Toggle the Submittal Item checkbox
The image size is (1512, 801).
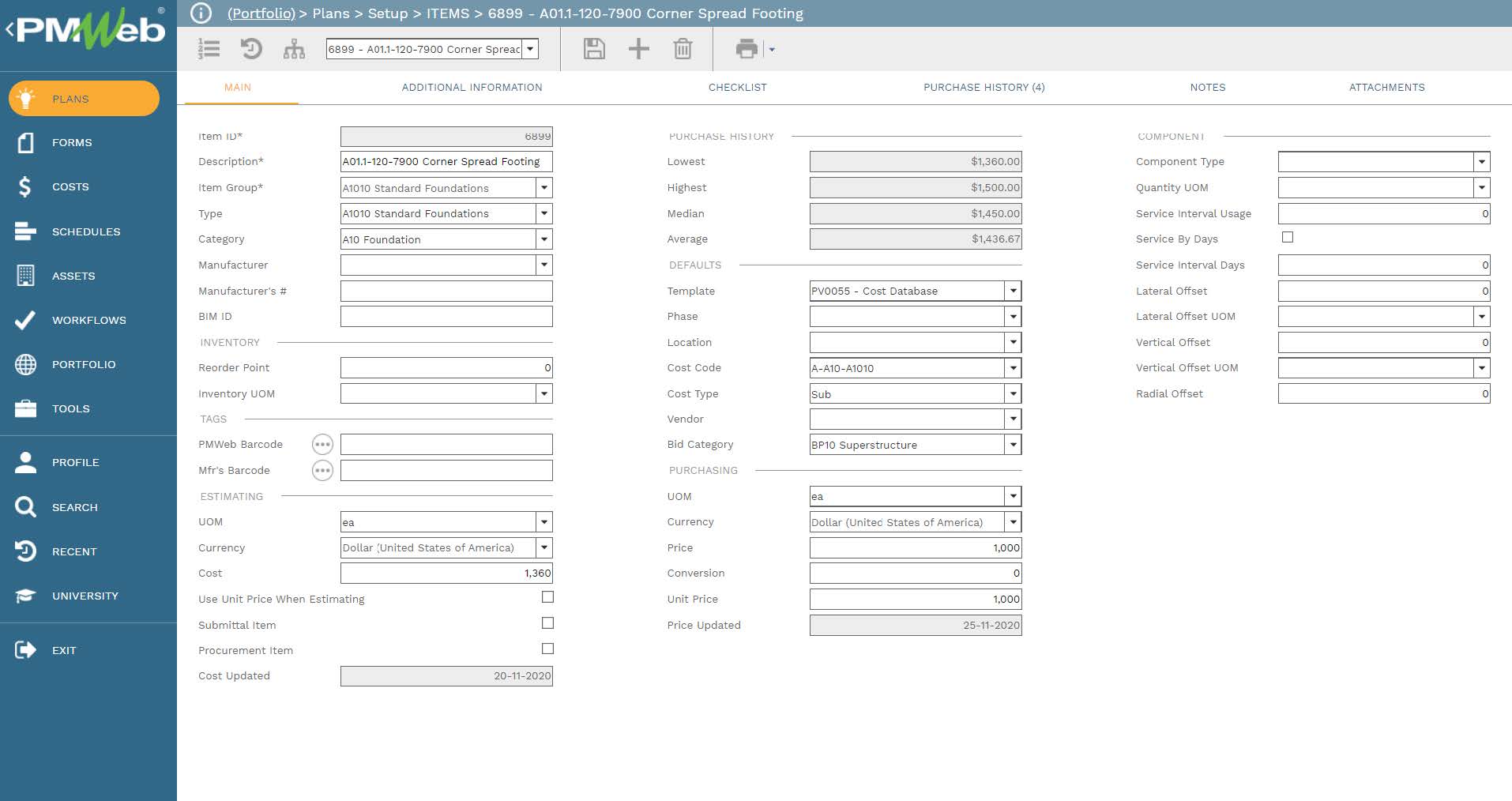click(x=547, y=623)
